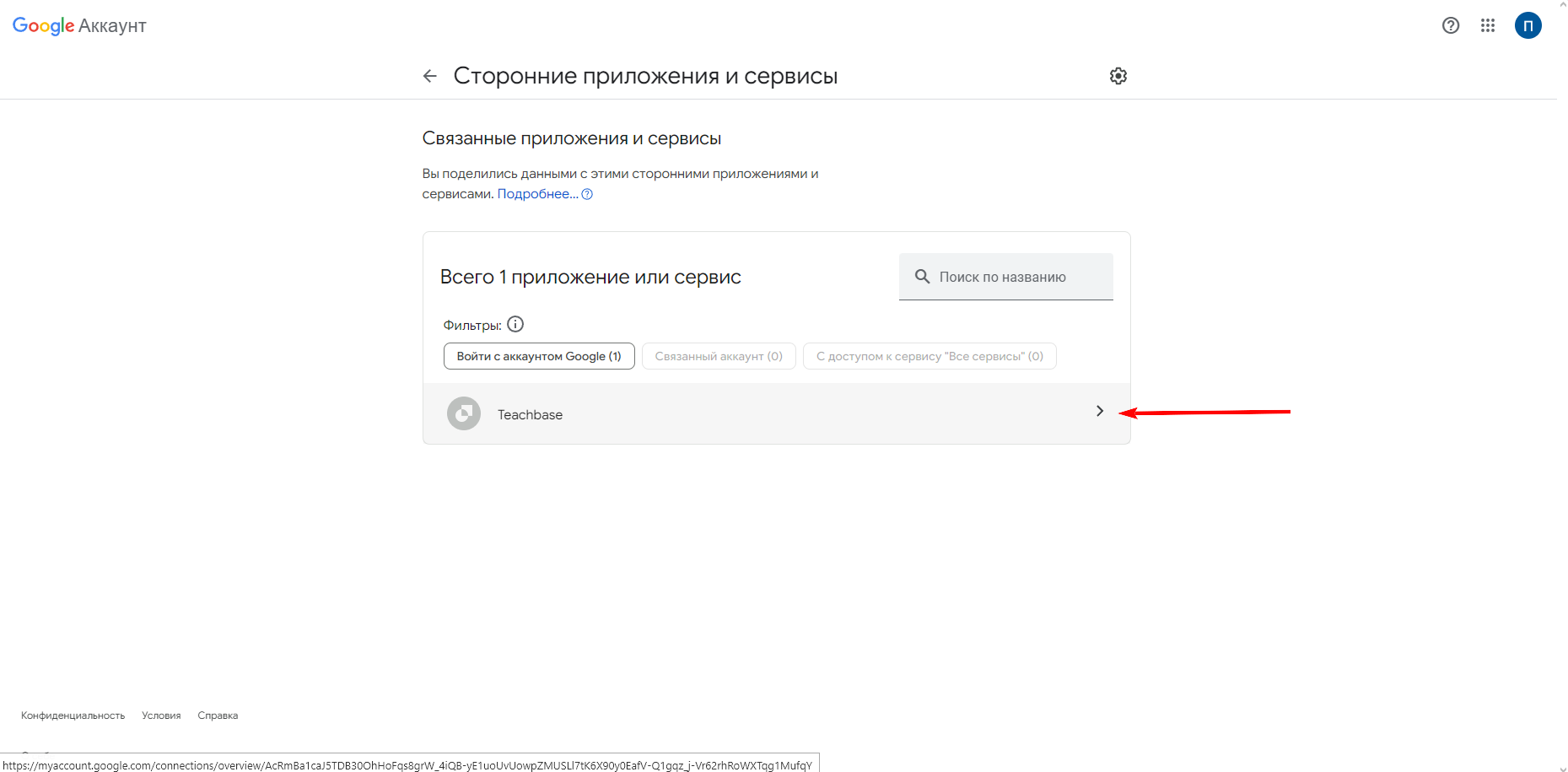Select filter "Связанный аккаунт (0)"

[719, 356]
